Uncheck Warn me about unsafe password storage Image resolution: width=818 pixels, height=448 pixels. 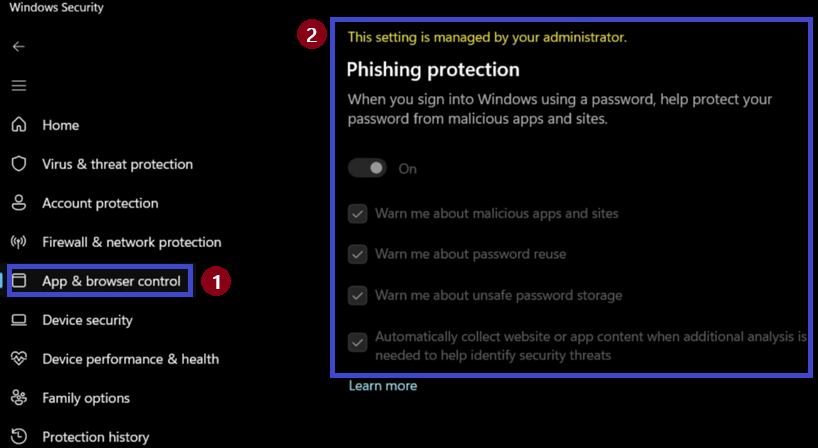tap(357, 296)
